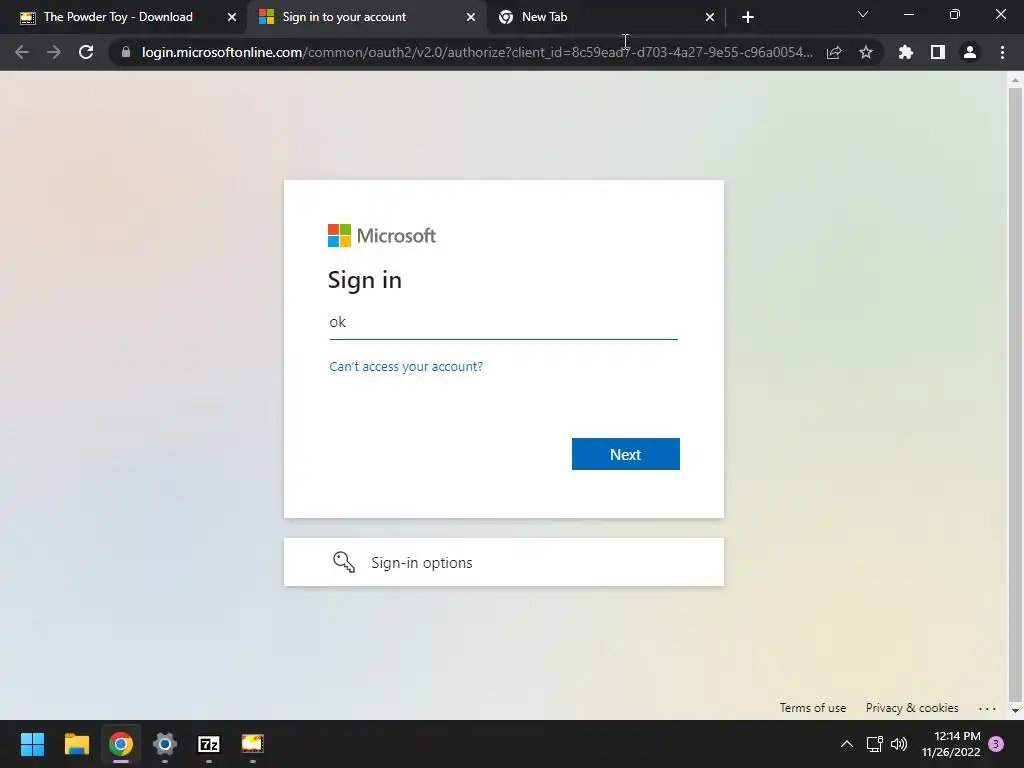The width and height of the screenshot is (1024, 768).
Task: Click the address bar URL
Action: [x=477, y=52]
